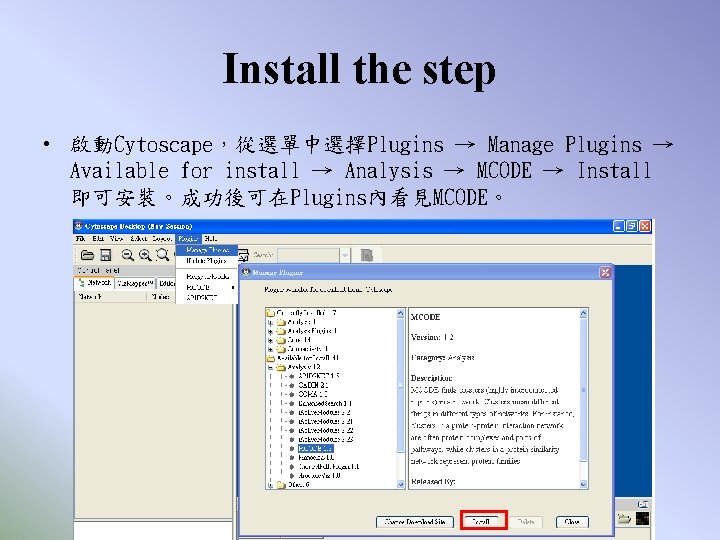This screenshot has height=540, width=720.
Task: Click description pane scrollbar down arrow
Action: pyautogui.click(x=583, y=484)
